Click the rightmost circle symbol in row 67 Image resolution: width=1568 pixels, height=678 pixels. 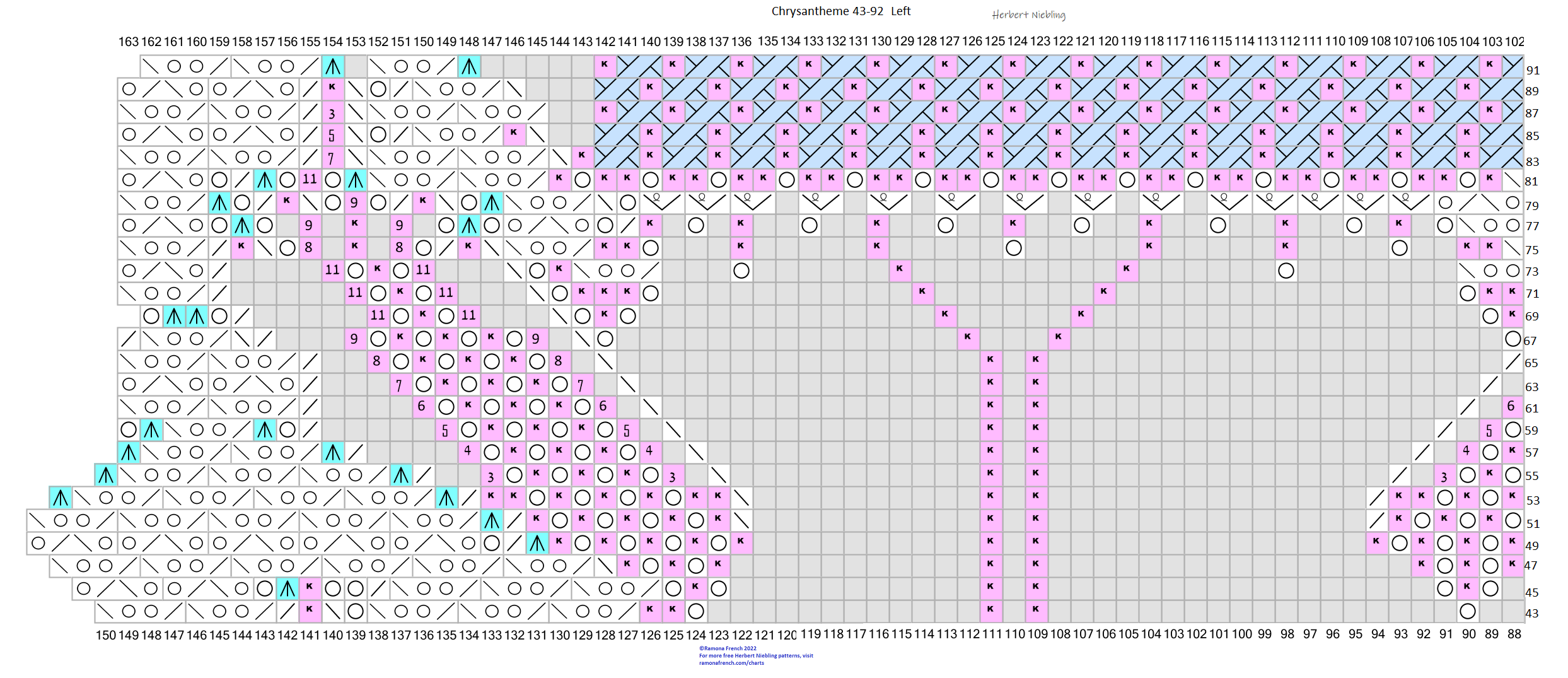pyautogui.click(x=1513, y=339)
